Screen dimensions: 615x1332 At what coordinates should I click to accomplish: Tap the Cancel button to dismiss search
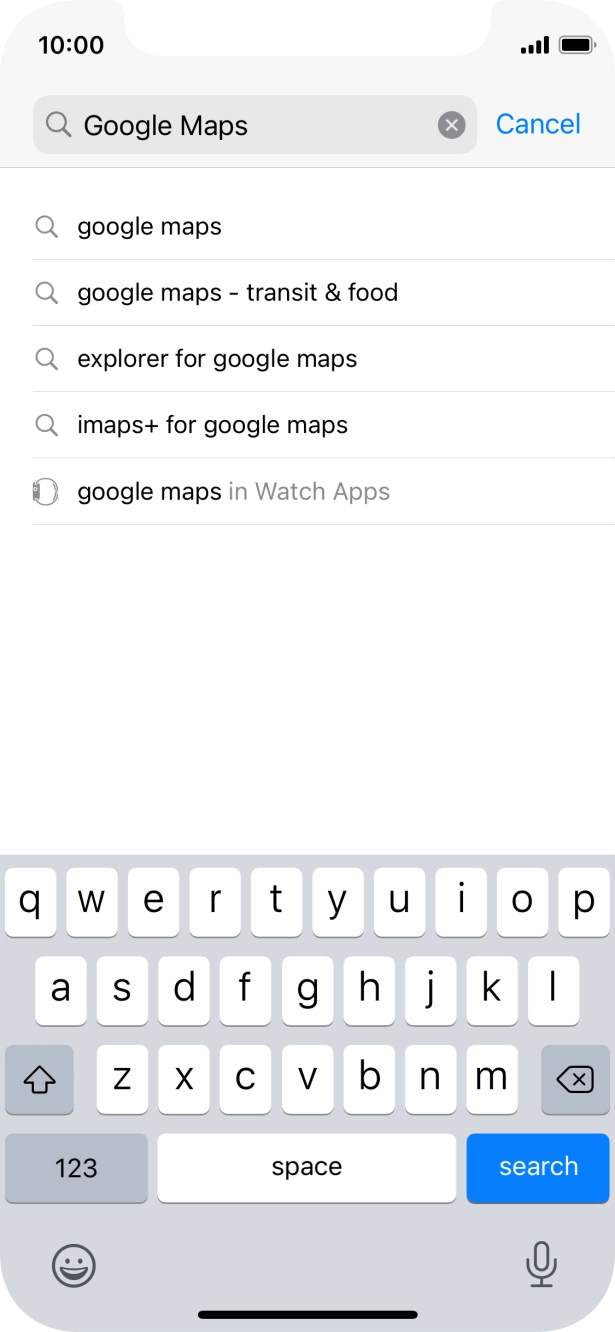click(x=538, y=124)
